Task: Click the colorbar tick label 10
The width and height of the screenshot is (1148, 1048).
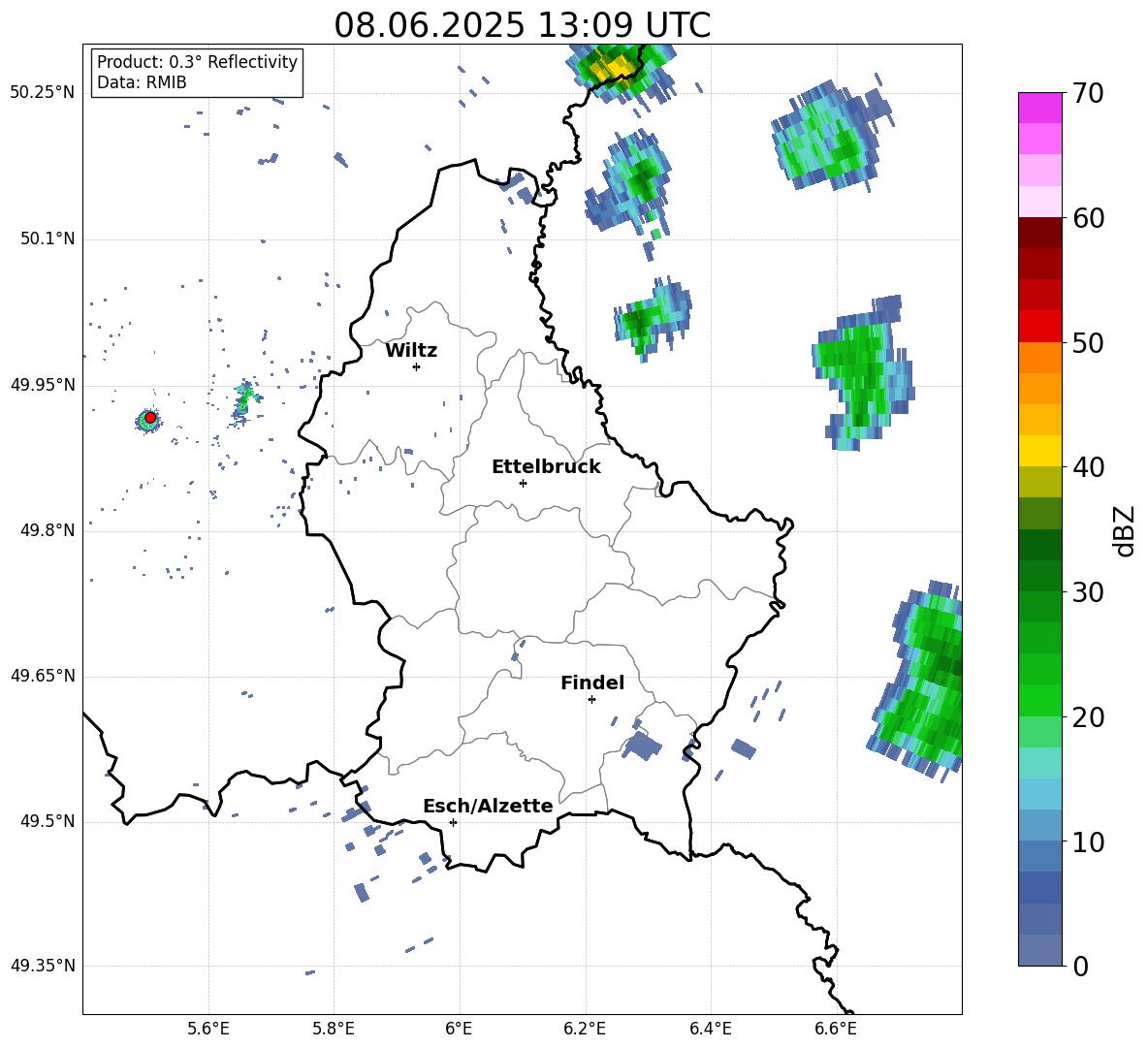Action: tap(1088, 842)
